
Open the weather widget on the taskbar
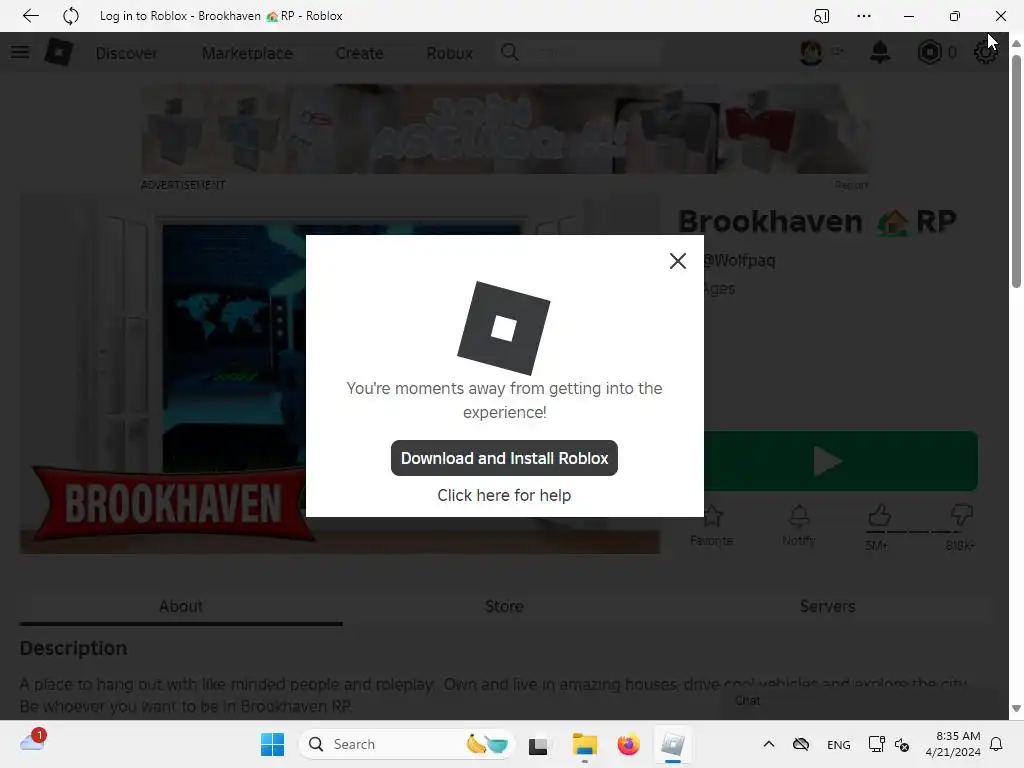click(x=32, y=741)
